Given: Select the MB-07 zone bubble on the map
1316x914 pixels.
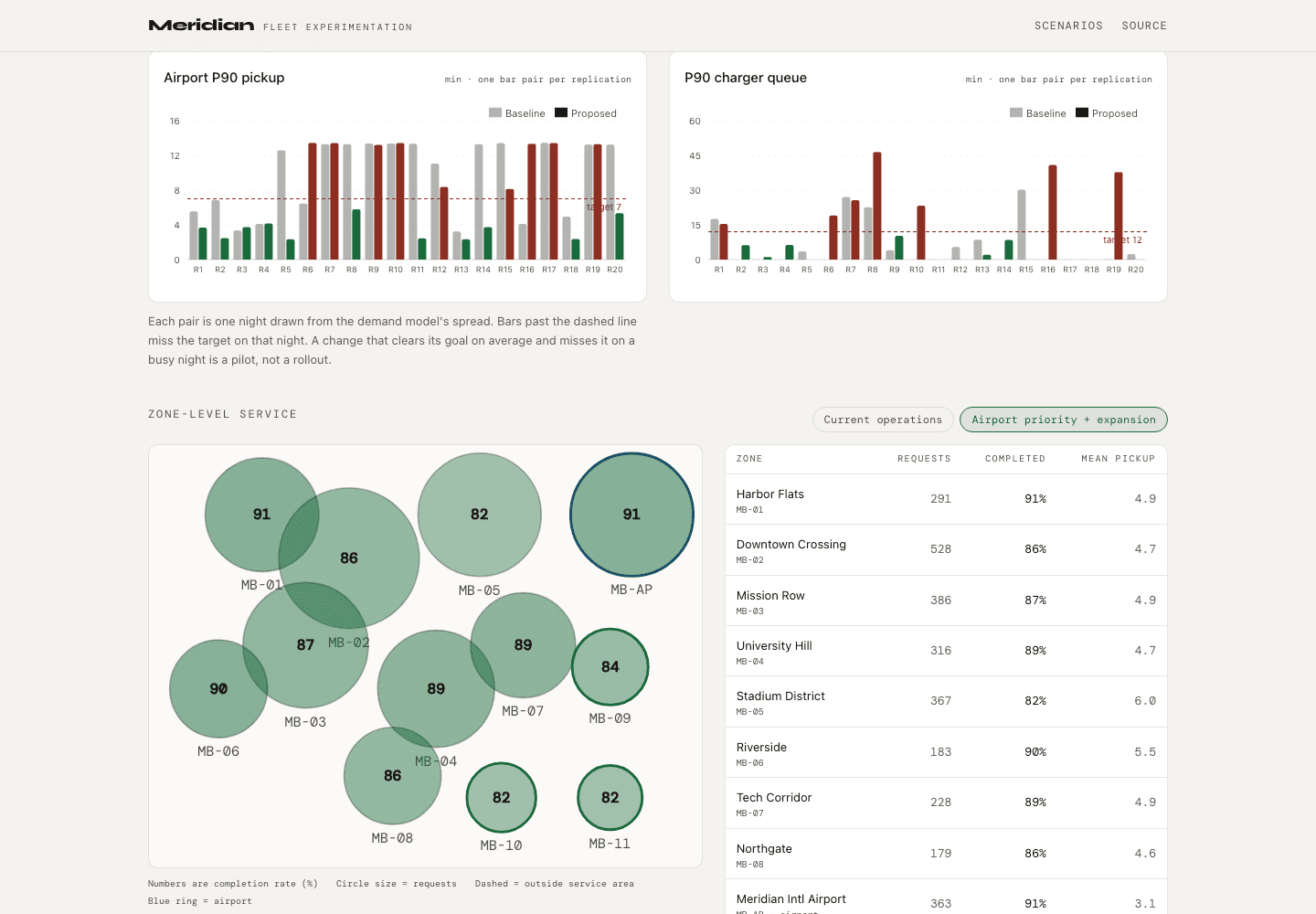Looking at the screenshot, I should [523, 645].
